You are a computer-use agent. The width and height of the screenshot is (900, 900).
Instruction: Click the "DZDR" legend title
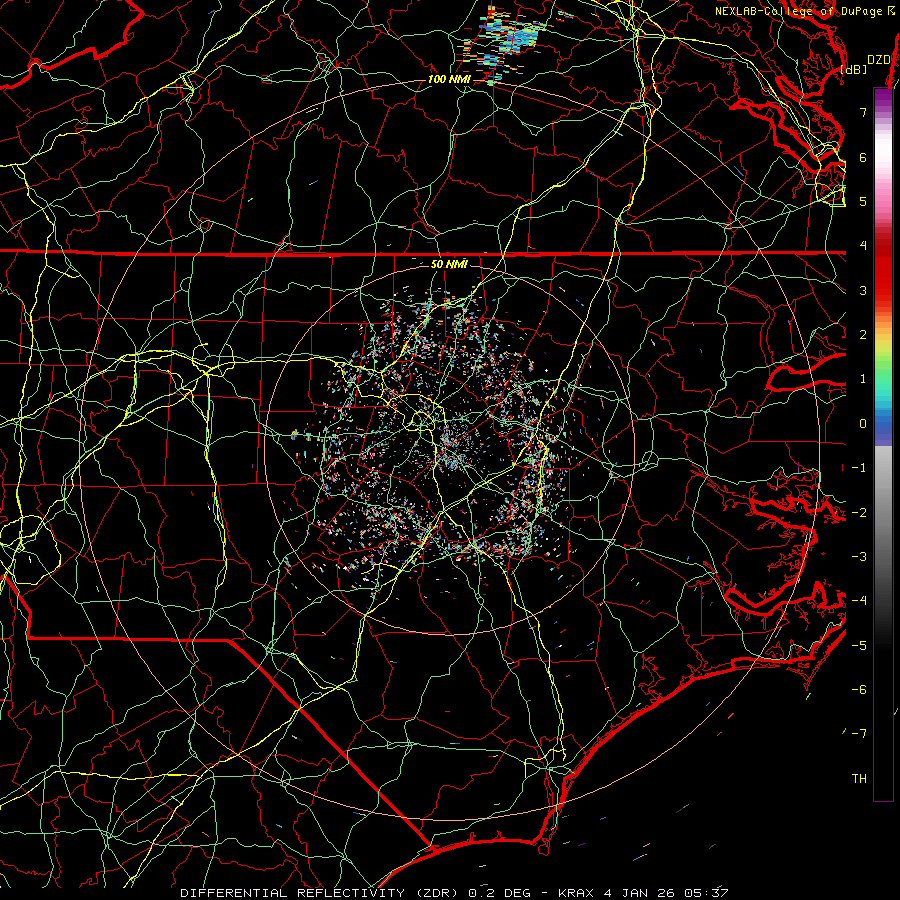878,60
